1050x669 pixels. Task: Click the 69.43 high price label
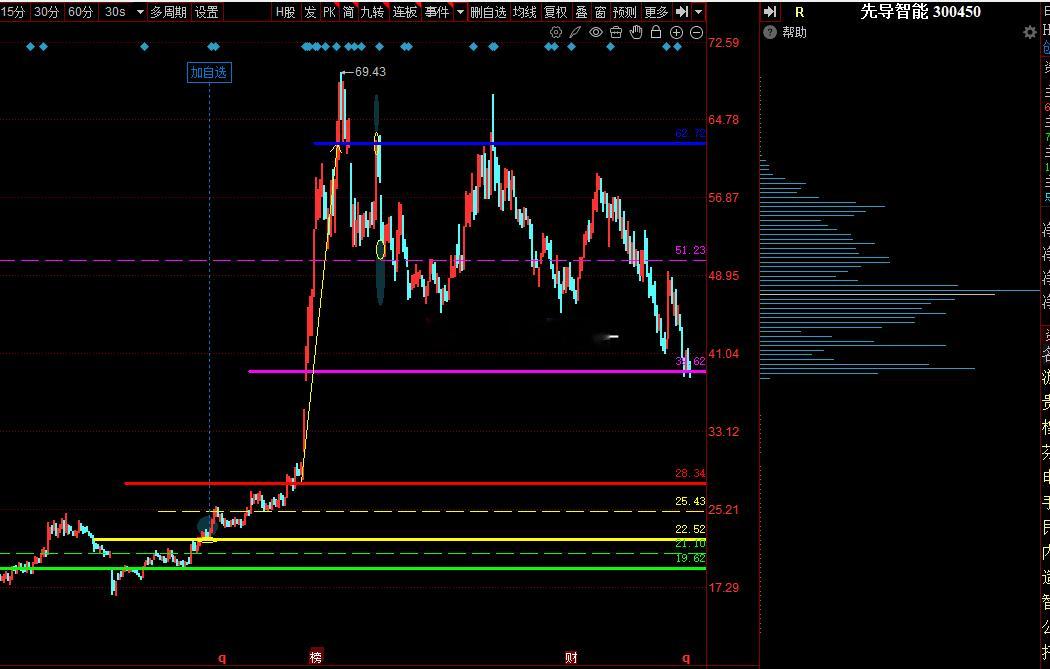pyautogui.click(x=370, y=72)
